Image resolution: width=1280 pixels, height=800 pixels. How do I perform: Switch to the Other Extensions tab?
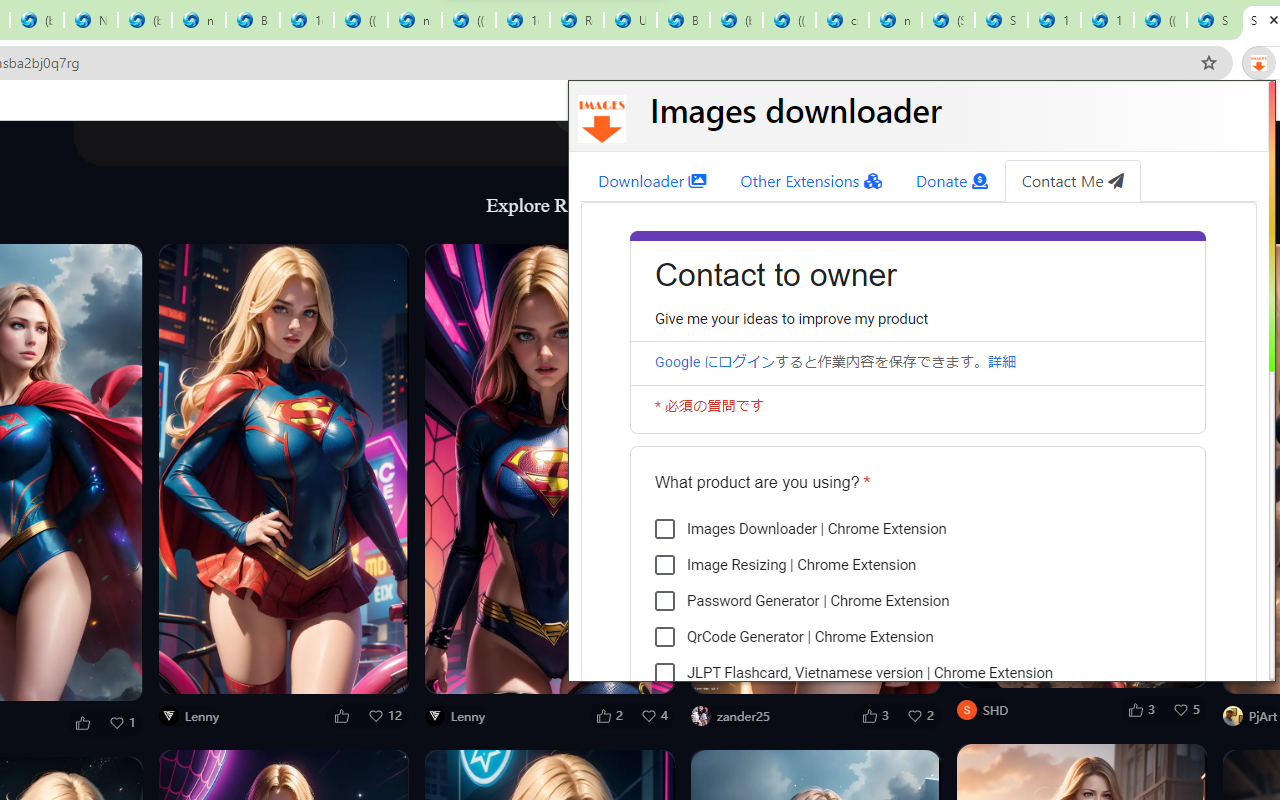point(811,181)
